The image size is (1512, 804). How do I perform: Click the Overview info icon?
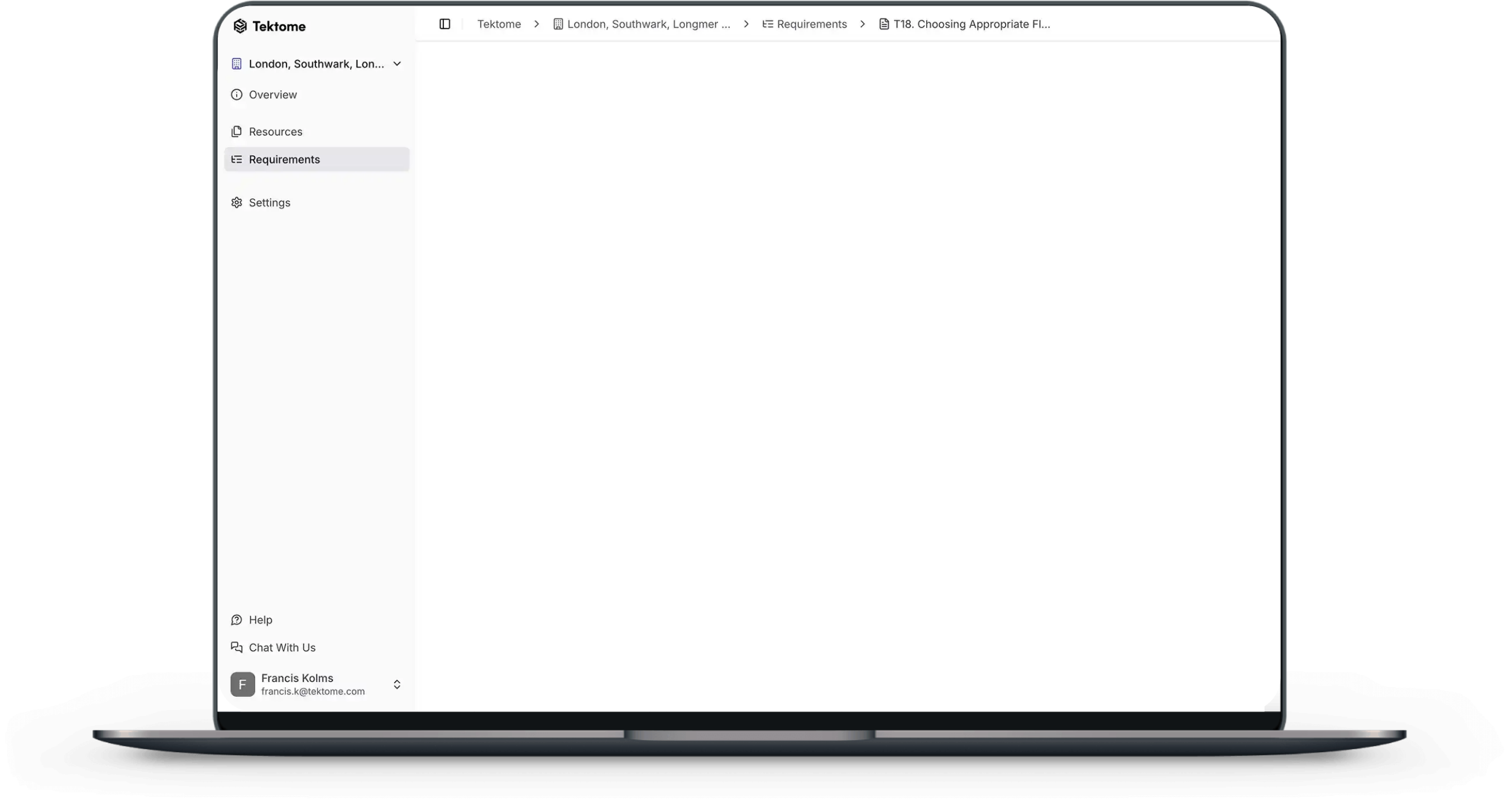coord(237,94)
